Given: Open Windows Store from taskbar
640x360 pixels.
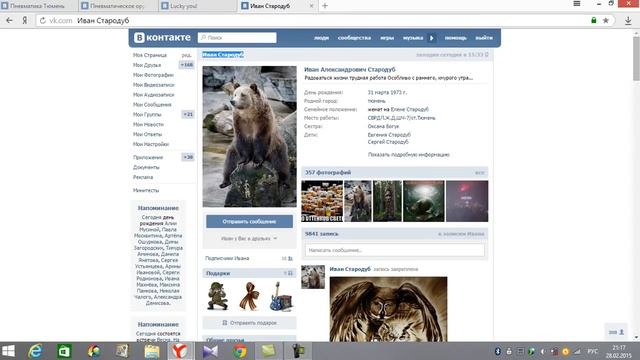Looking at the screenshot, I should coord(64,351).
